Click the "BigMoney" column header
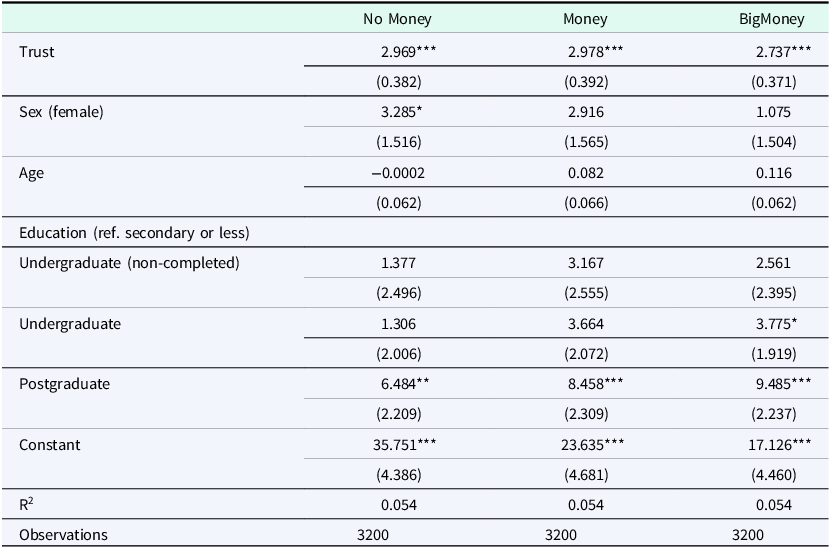 pos(763,19)
